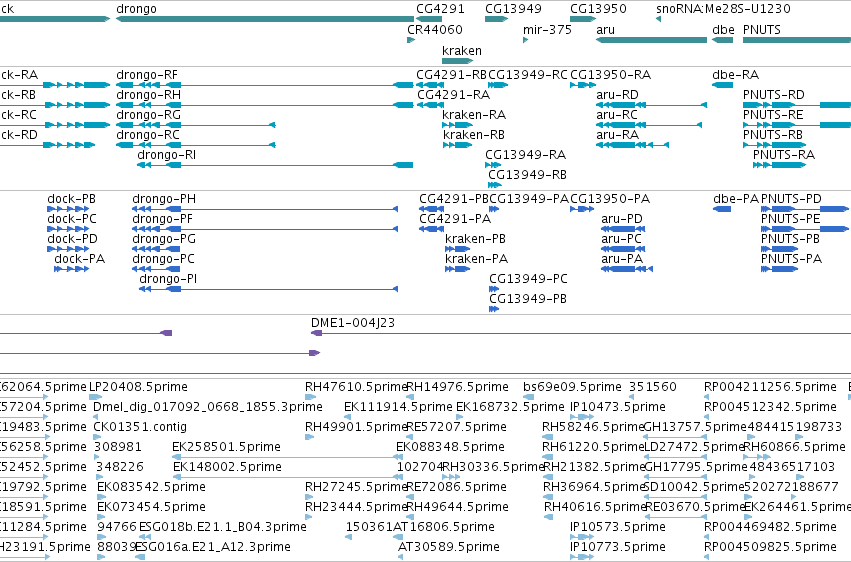This screenshot has width=851, height=562.
Task: Select the kraken gene glyph bar
Action: point(458,61)
